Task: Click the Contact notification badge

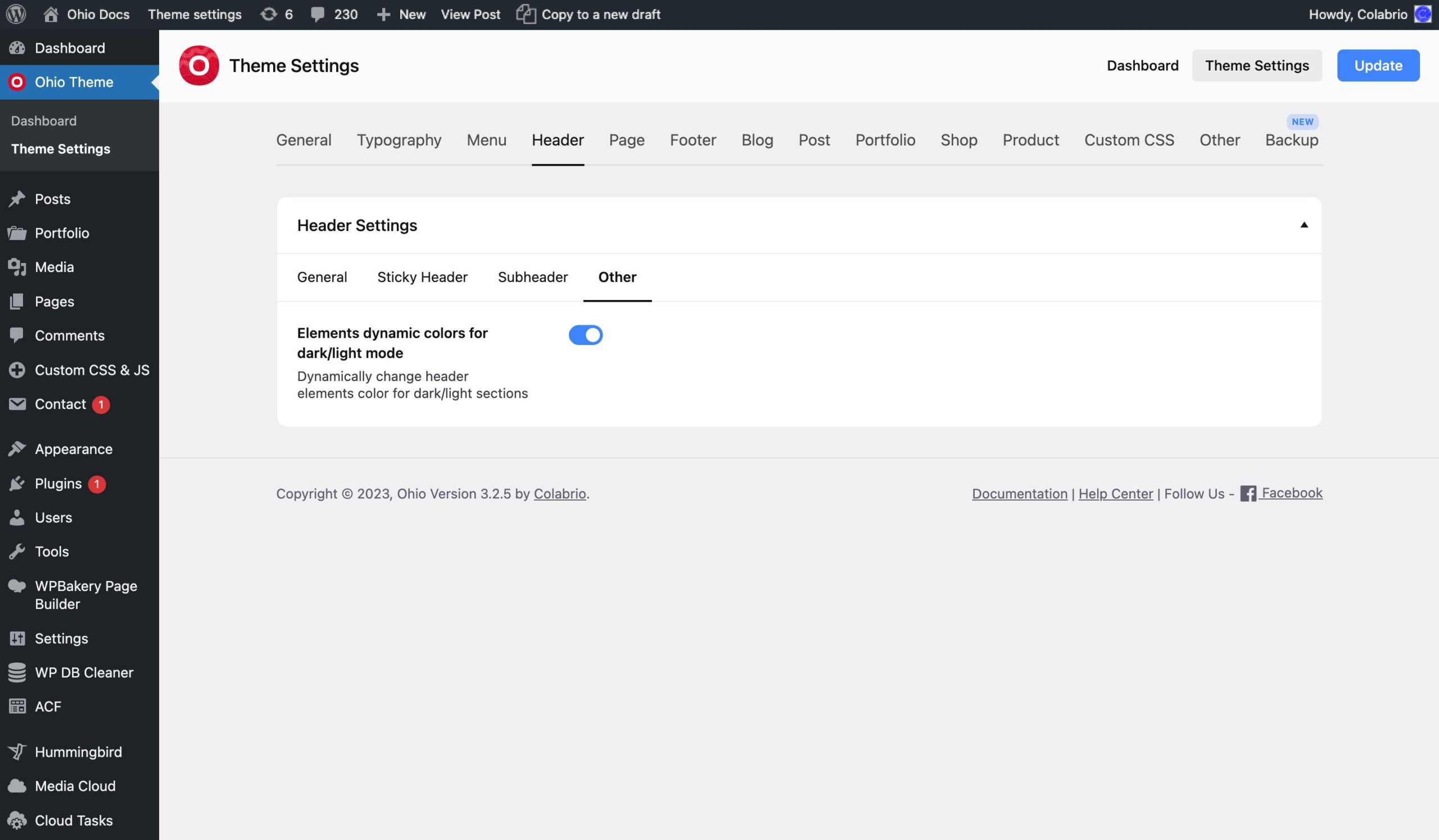Action: coord(101,405)
